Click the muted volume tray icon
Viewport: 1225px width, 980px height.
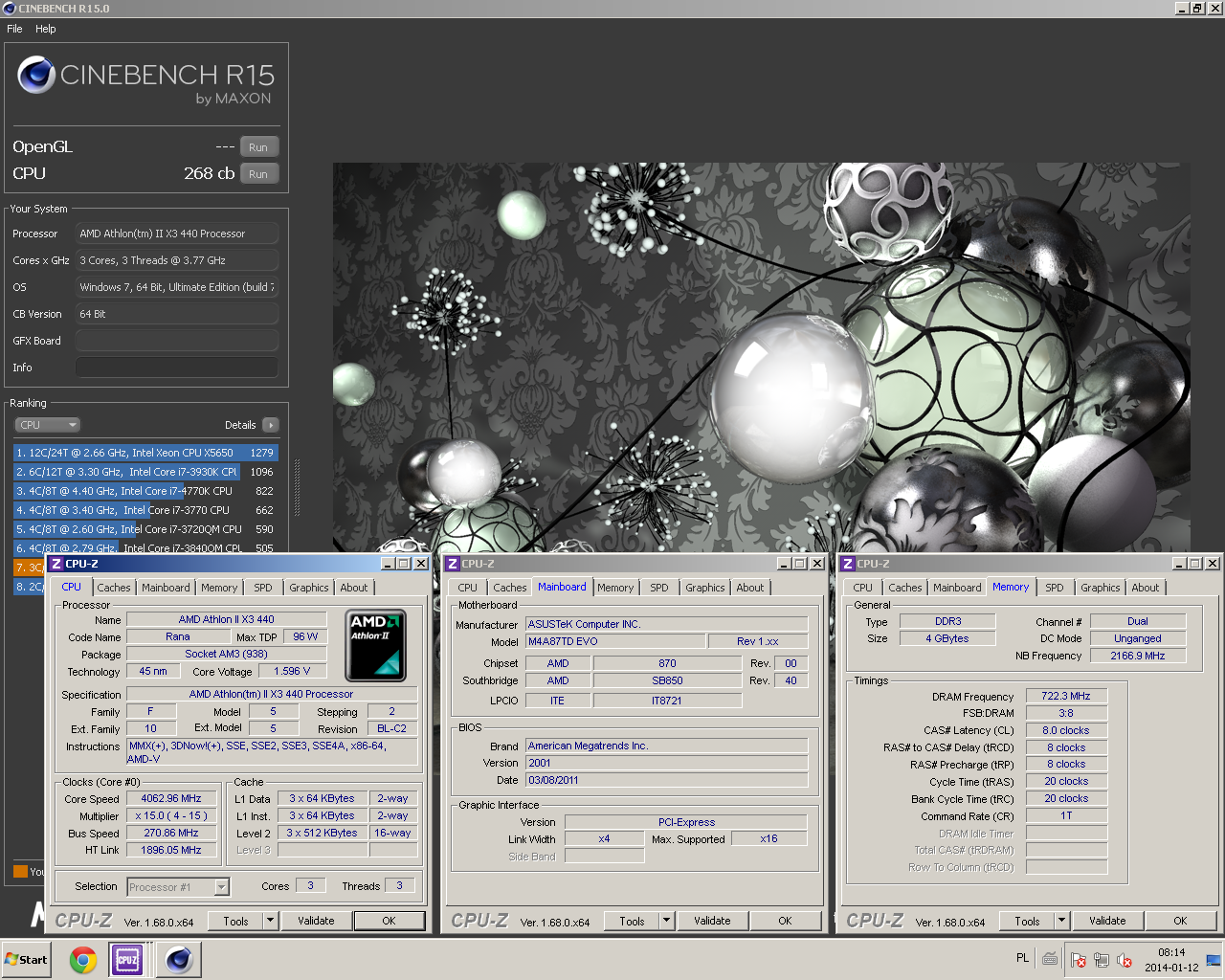1125,960
